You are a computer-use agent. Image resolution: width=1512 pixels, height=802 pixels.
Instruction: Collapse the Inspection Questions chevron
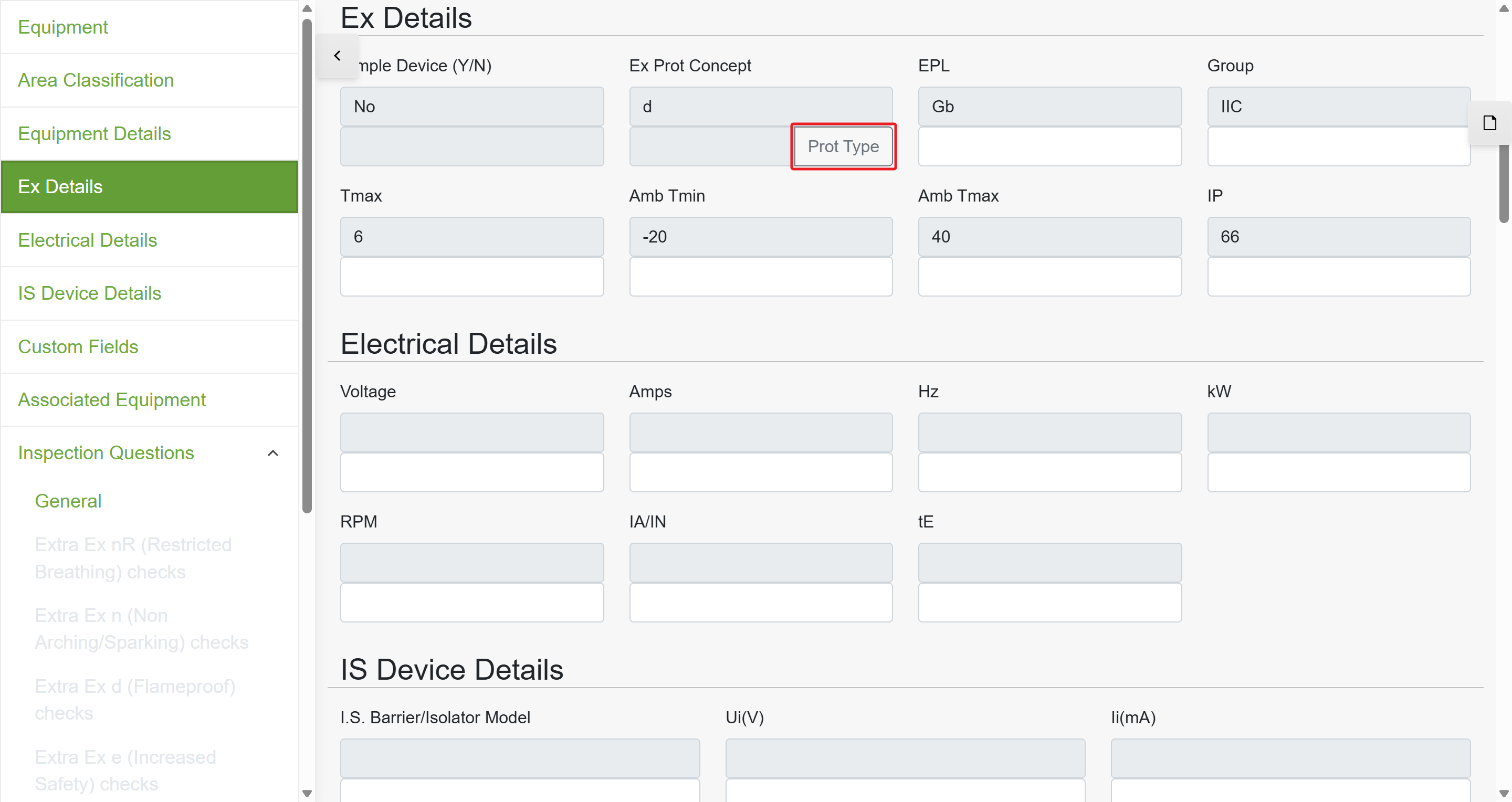(x=273, y=453)
